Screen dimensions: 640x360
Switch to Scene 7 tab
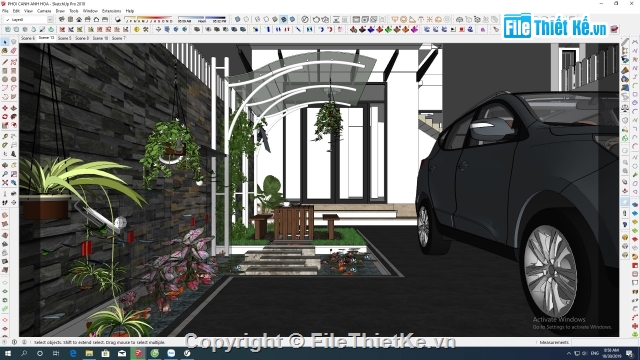[x=119, y=38]
